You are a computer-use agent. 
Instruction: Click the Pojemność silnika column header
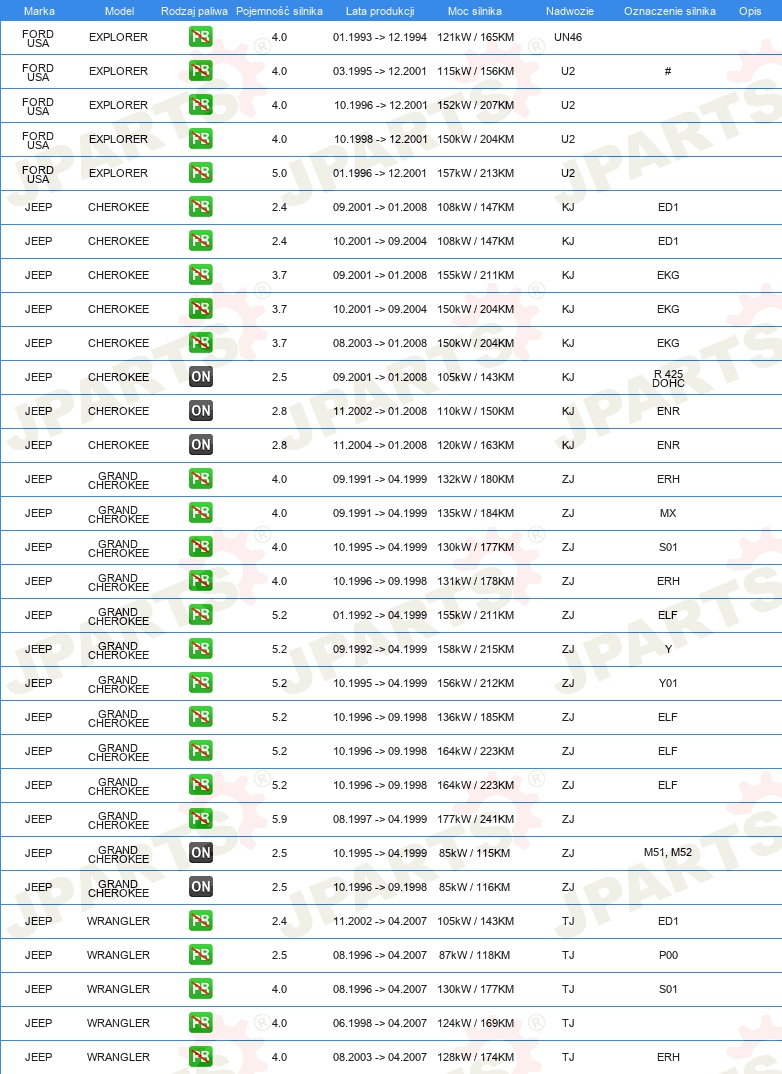tap(279, 11)
